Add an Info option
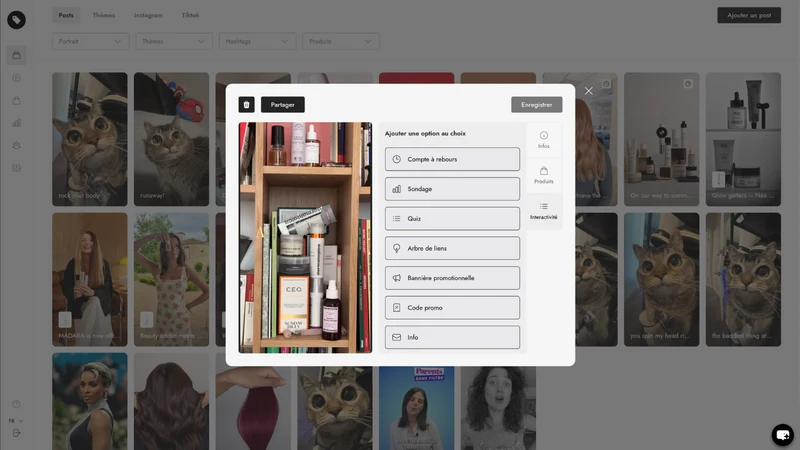This screenshot has width=800, height=450. click(x=453, y=337)
